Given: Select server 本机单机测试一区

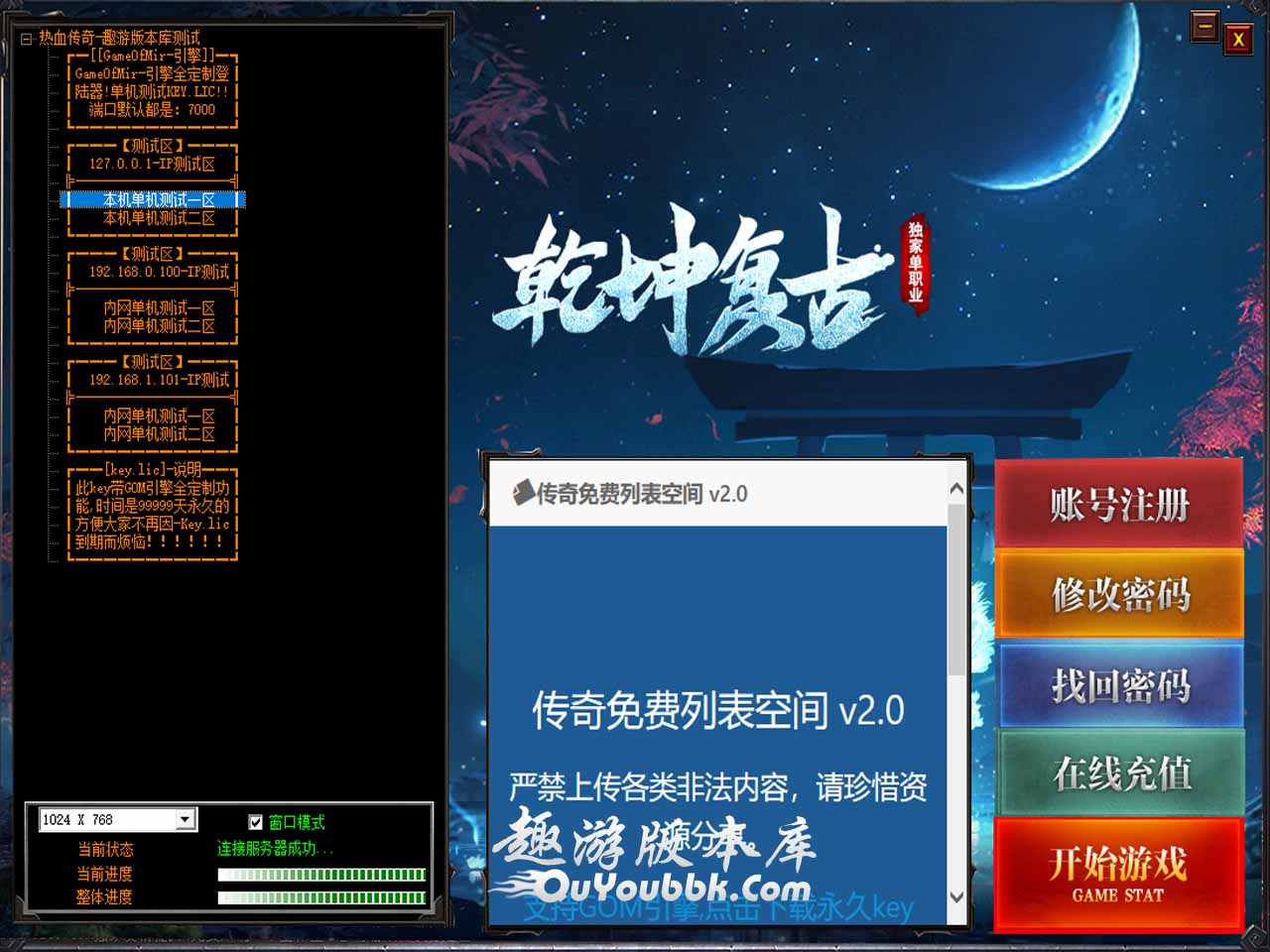Looking at the screenshot, I should pyautogui.click(x=159, y=199).
